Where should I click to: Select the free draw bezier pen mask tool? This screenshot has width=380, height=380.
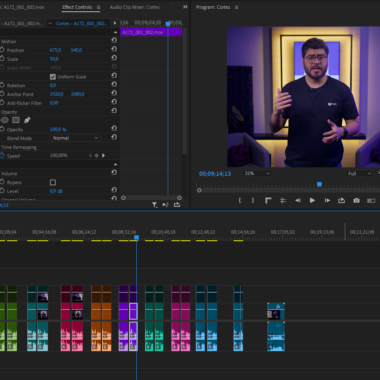(x=27, y=120)
